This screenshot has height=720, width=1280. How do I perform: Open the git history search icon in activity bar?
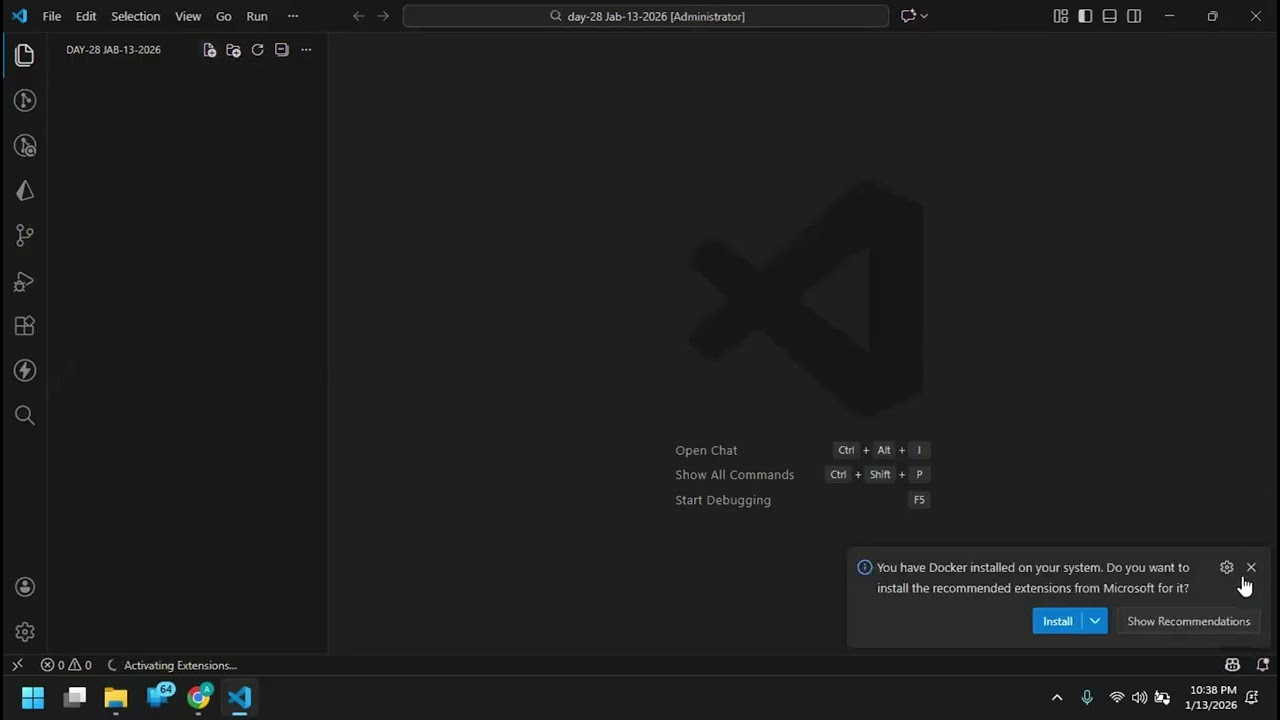pyautogui.click(x=25, y=145)
